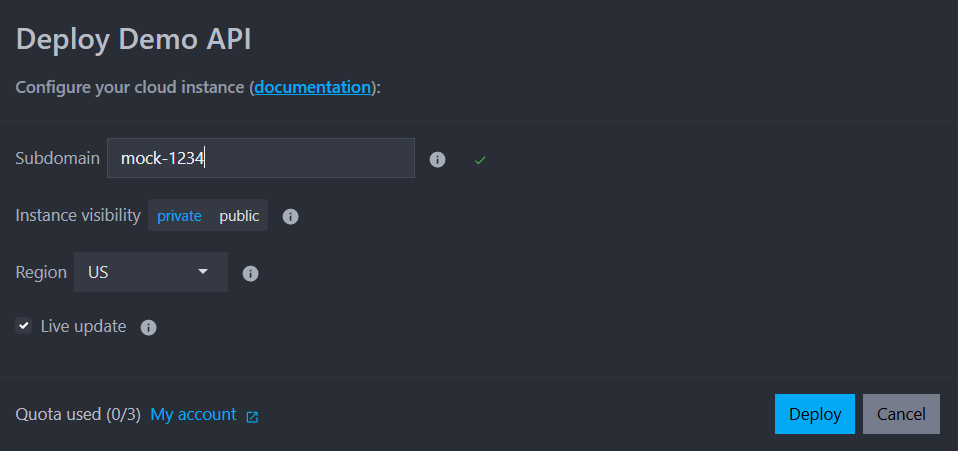This screenshot has width=958, height=451.
Task: Open the subdomain info icon
Action: point(437,159)
